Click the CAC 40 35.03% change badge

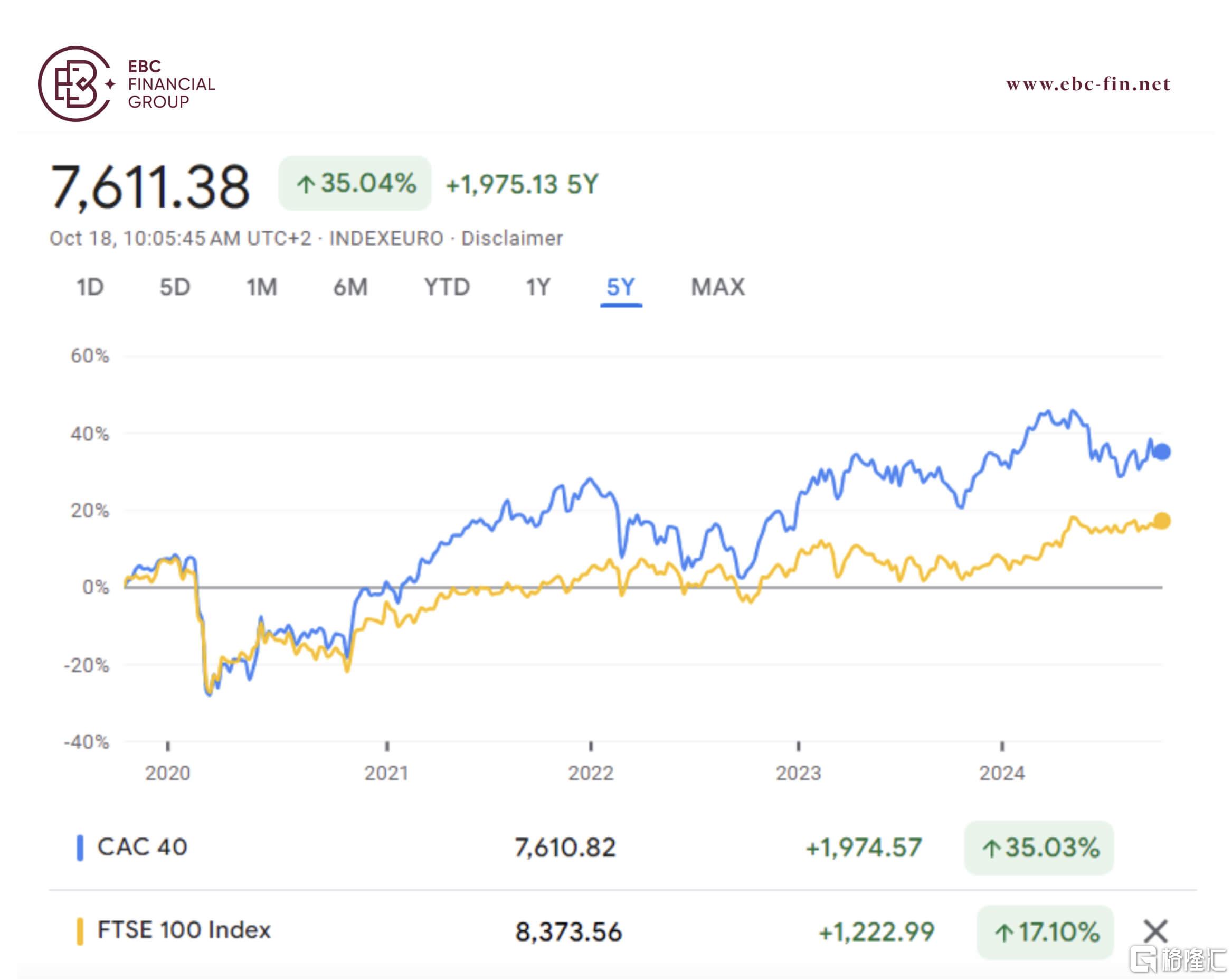point(1039,848)
